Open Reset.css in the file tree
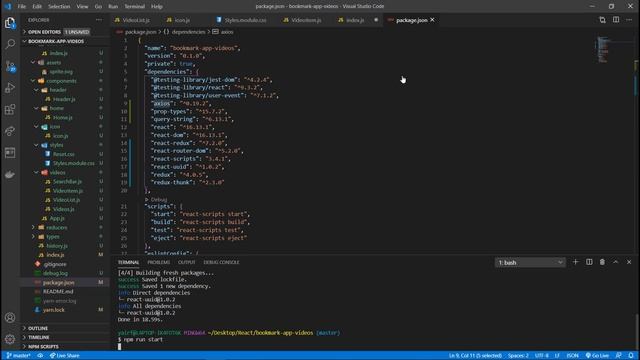The width and height of the screenshot is (640, 360). [x=64, y=154]
